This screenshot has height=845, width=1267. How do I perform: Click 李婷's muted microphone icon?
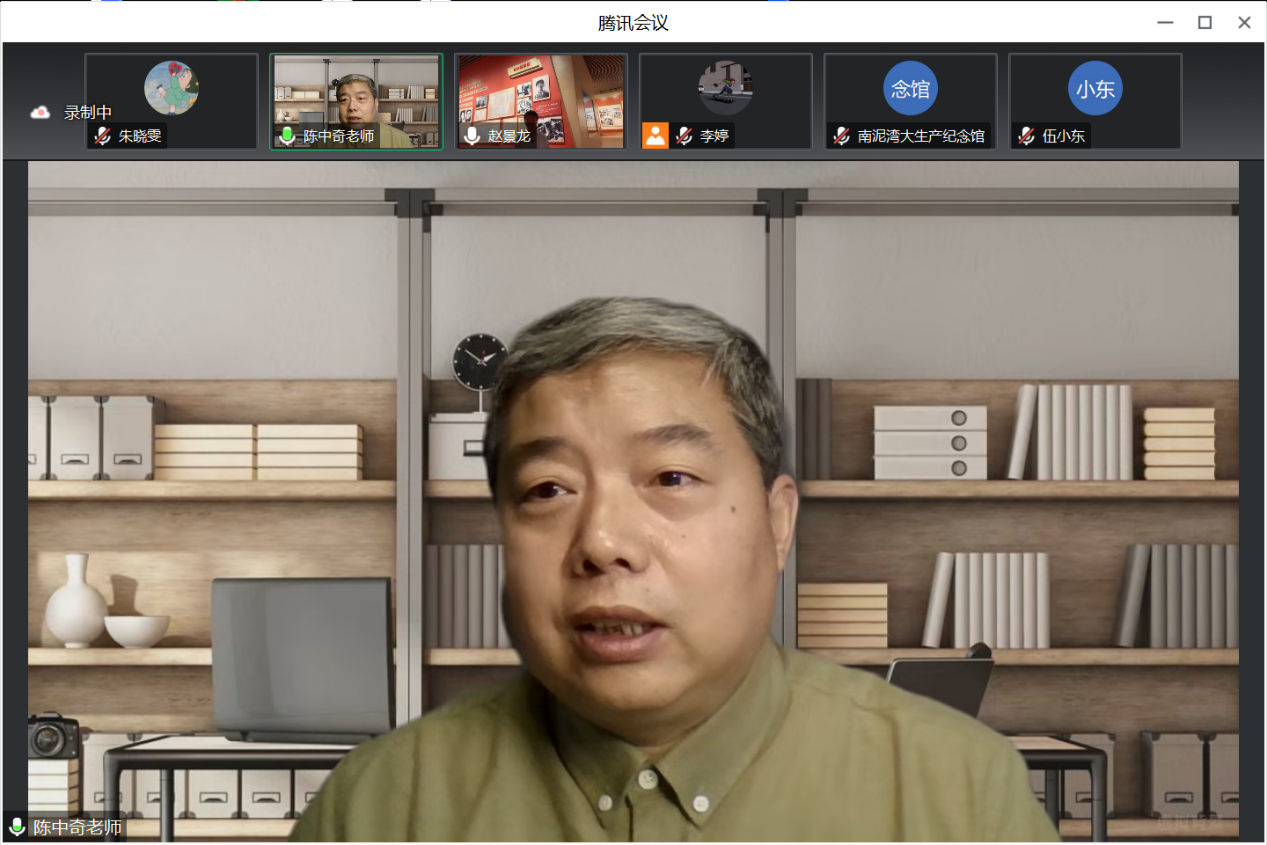tap(684, 136)
